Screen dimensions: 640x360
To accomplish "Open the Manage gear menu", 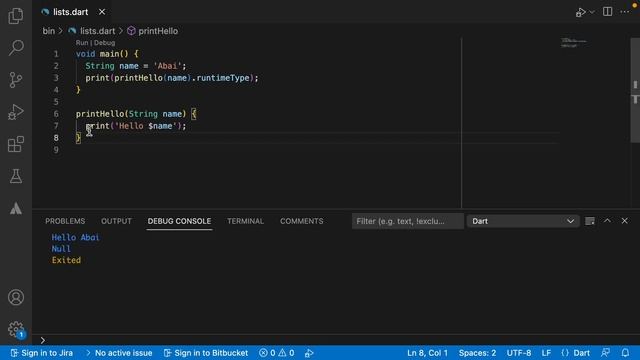I will click(x=16, y=329).
